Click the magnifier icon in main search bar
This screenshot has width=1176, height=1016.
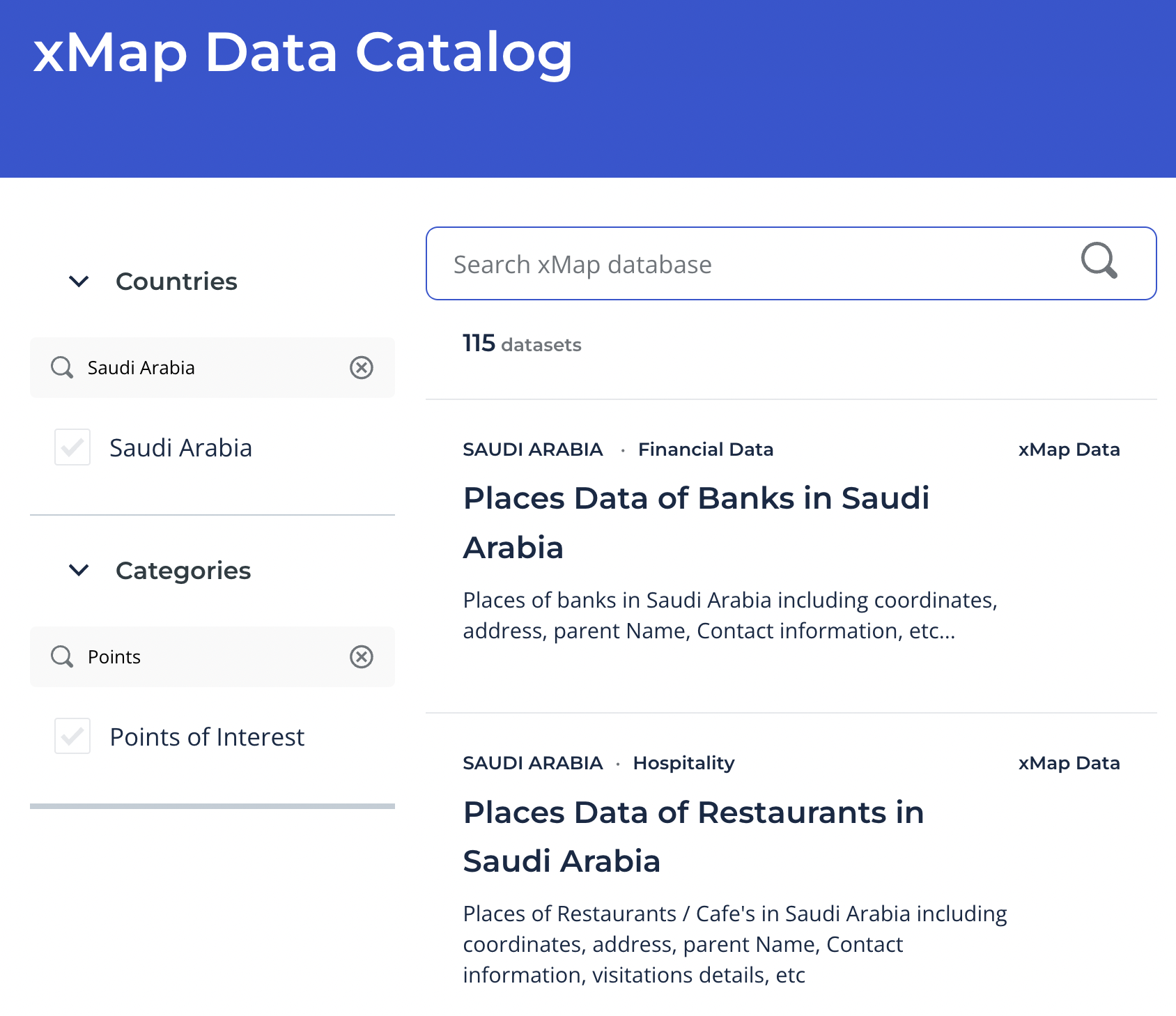tap(1099, 261)
